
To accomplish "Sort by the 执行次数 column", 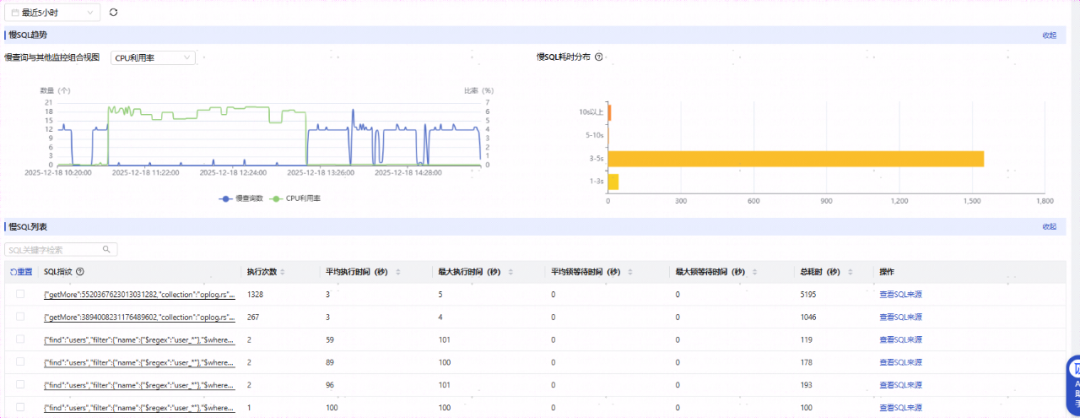I will pos(283,272).
